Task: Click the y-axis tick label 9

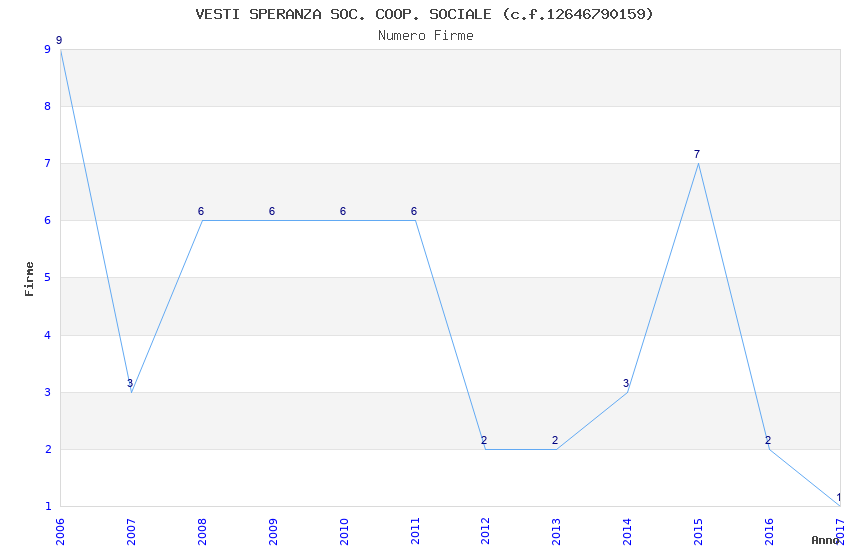Action: (48, 49)
